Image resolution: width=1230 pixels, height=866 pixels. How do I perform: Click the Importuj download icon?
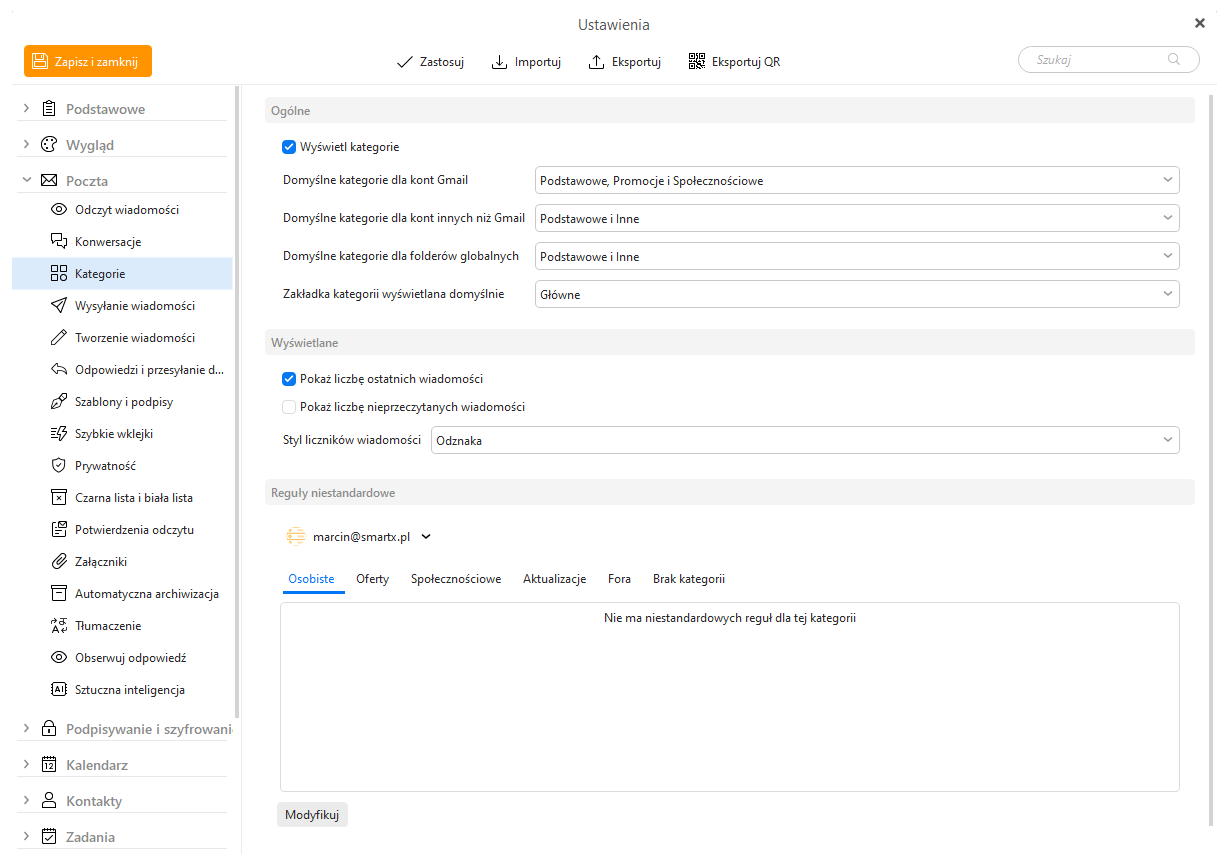tap(500, 62)
